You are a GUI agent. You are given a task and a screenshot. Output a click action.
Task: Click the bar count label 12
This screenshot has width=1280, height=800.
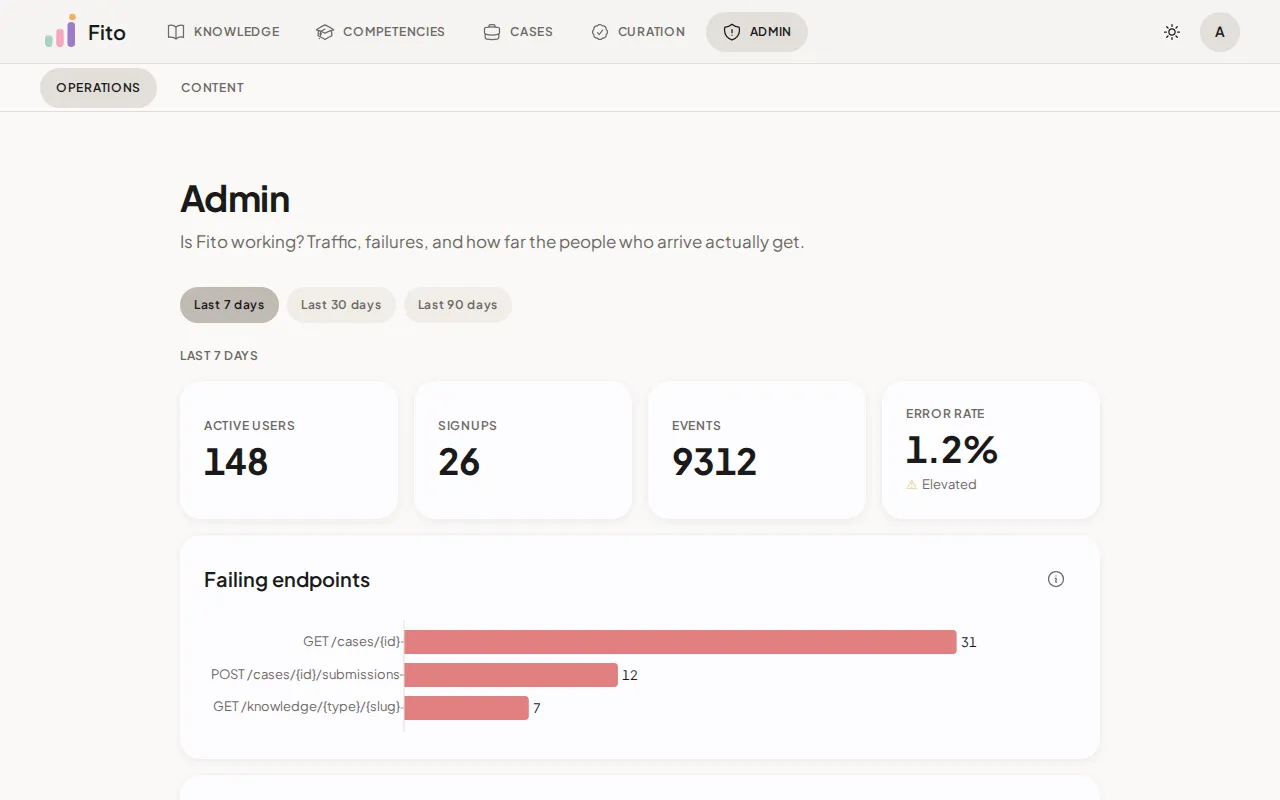630,675
